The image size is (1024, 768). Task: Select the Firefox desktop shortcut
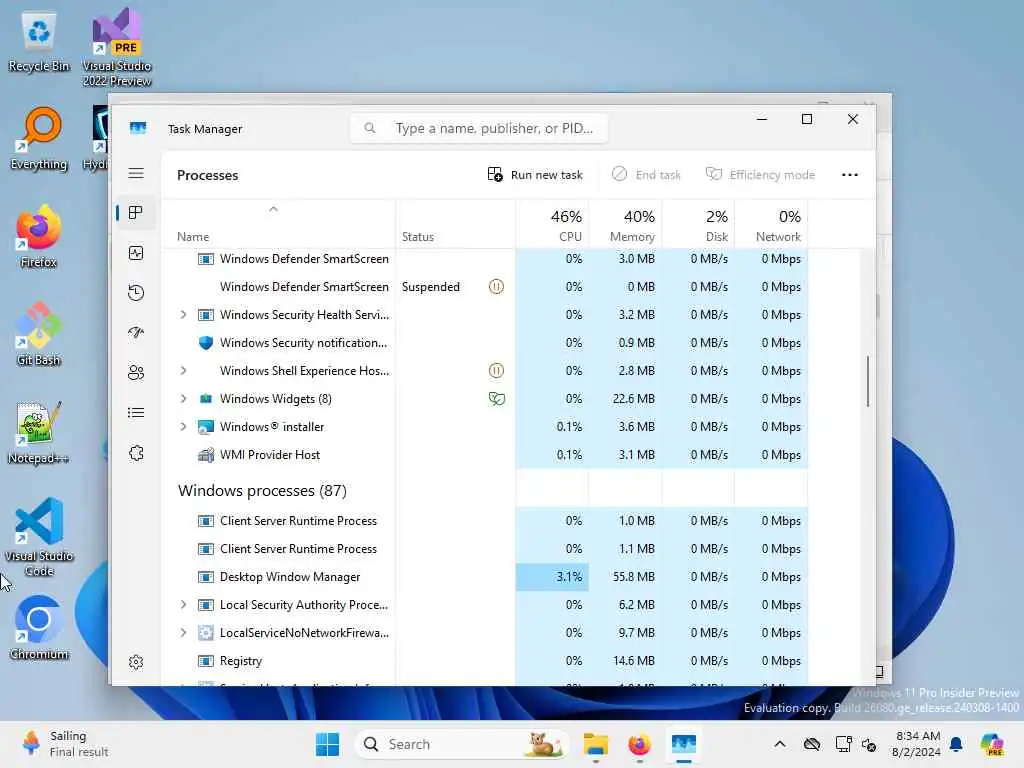39,236
